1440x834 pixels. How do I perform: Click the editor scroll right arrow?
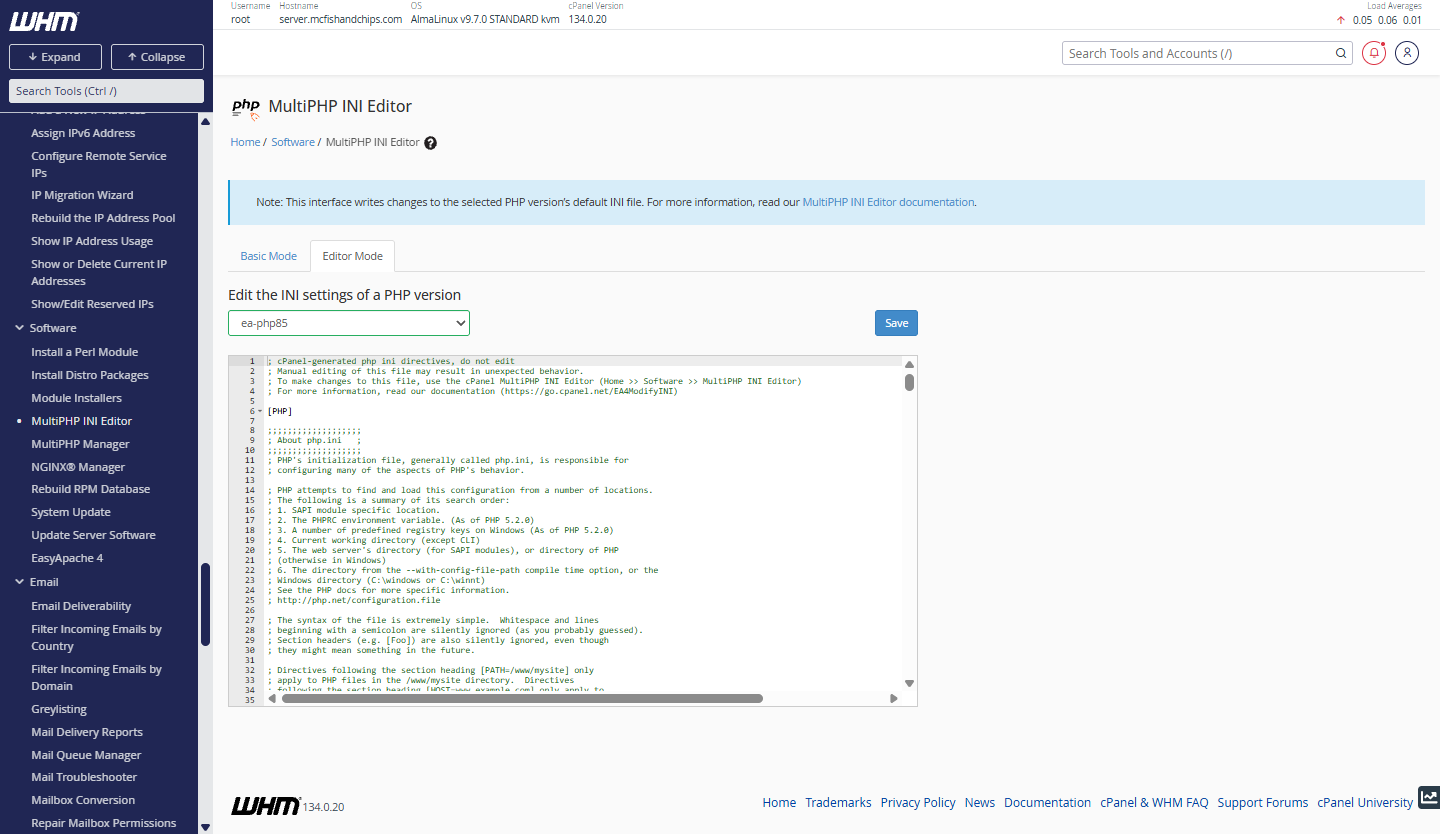pos(894,699)
